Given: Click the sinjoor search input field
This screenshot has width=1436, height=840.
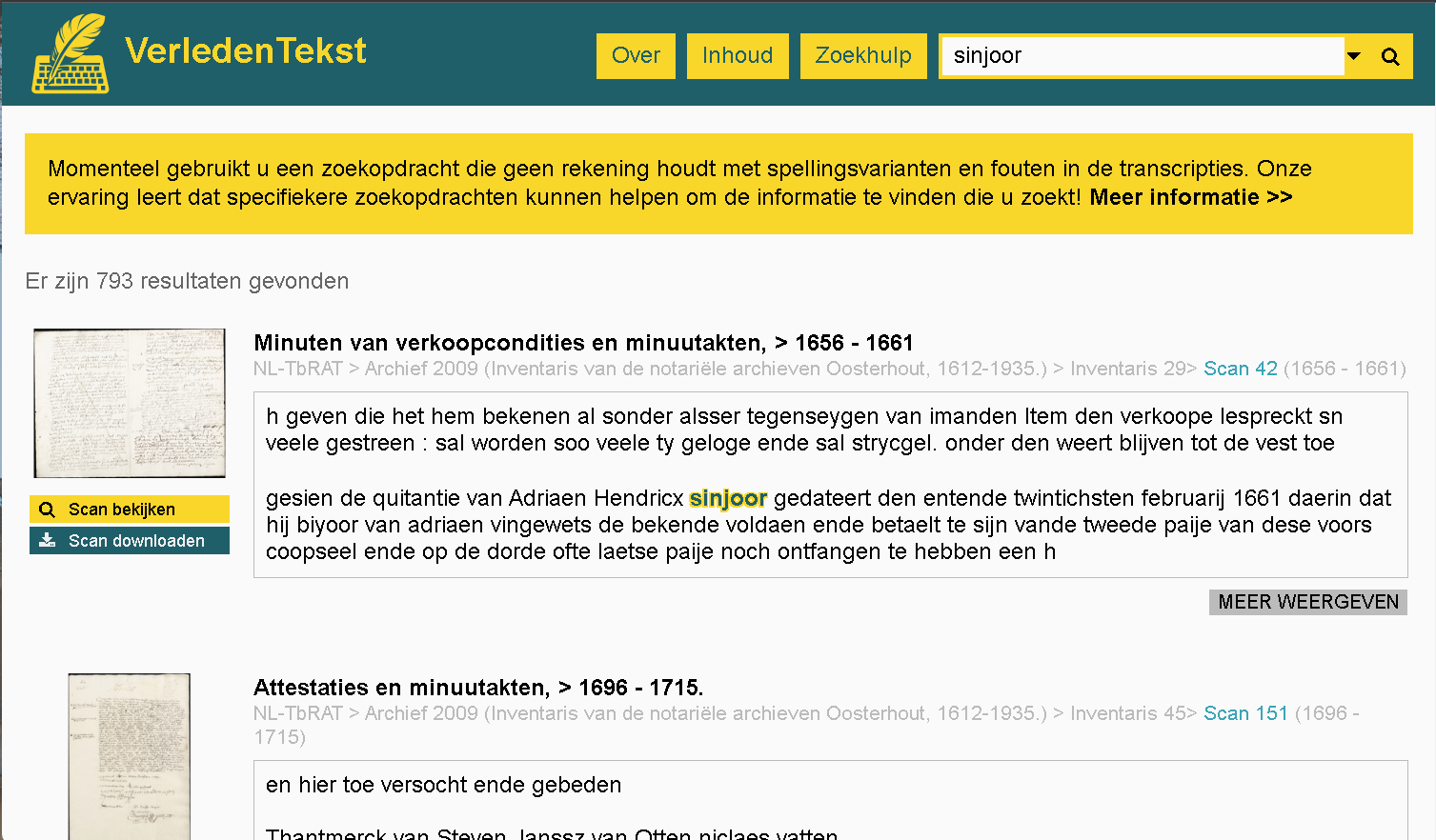Looking at the screenshot, I should pos(1142,56).
